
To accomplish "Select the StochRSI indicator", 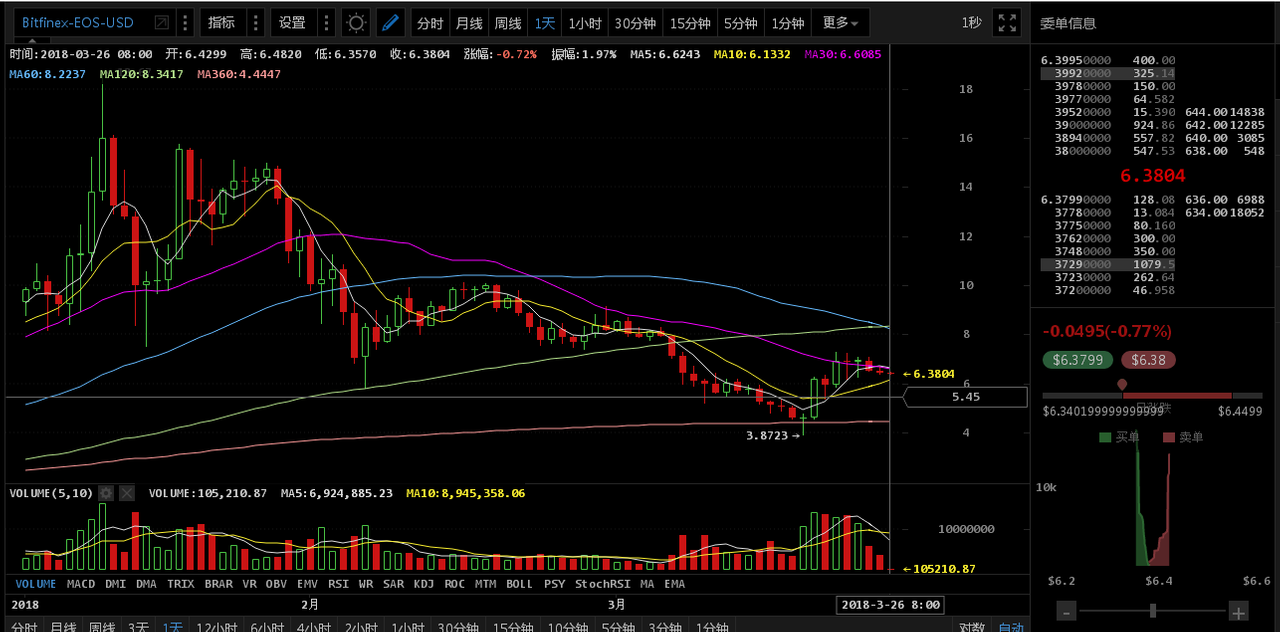I will point(603,584).
